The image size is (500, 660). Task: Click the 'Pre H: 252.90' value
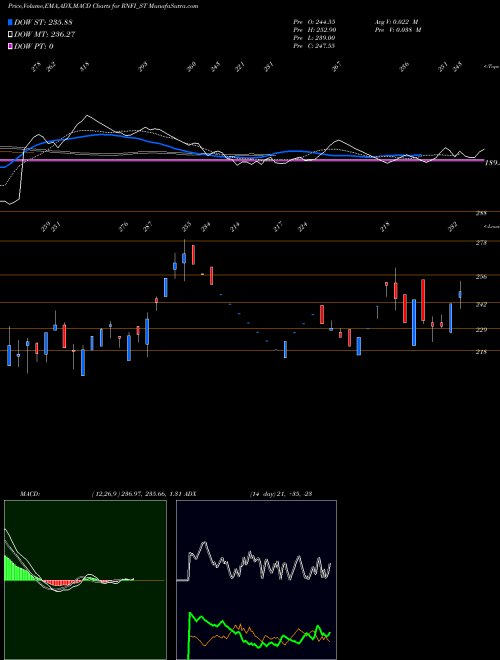(314, 30)
